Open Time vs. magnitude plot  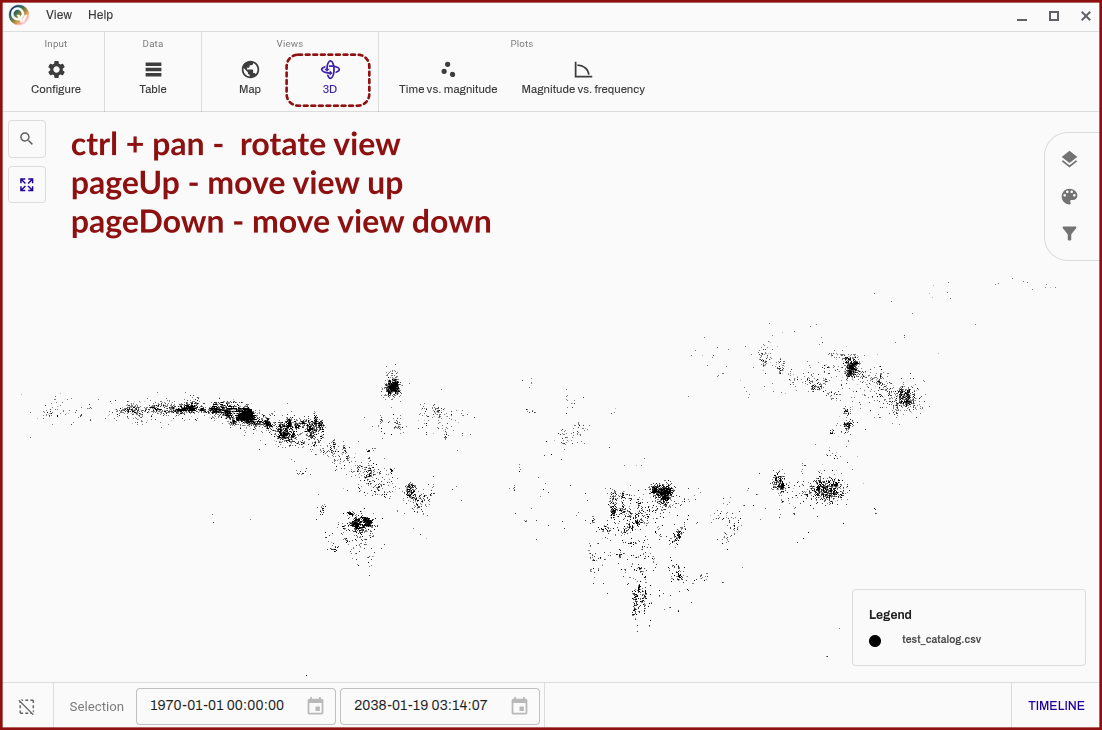coord(448,77)
